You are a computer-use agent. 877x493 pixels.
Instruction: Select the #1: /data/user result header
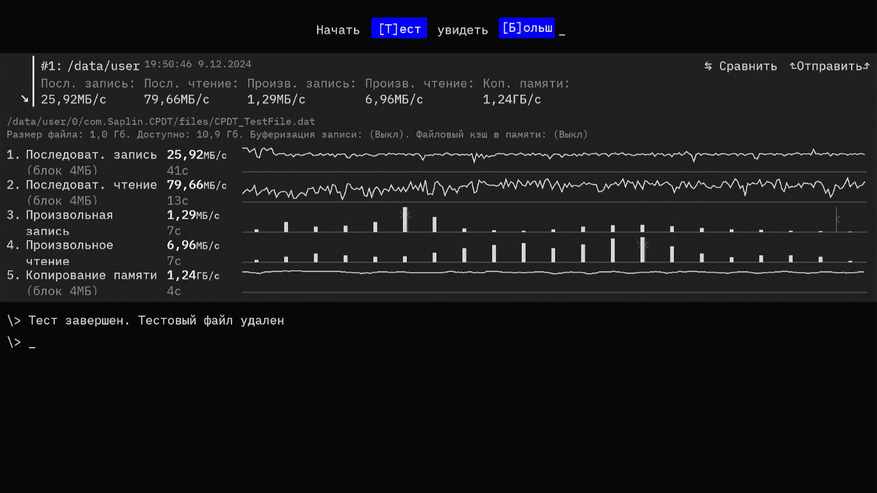tap(90, 66)
